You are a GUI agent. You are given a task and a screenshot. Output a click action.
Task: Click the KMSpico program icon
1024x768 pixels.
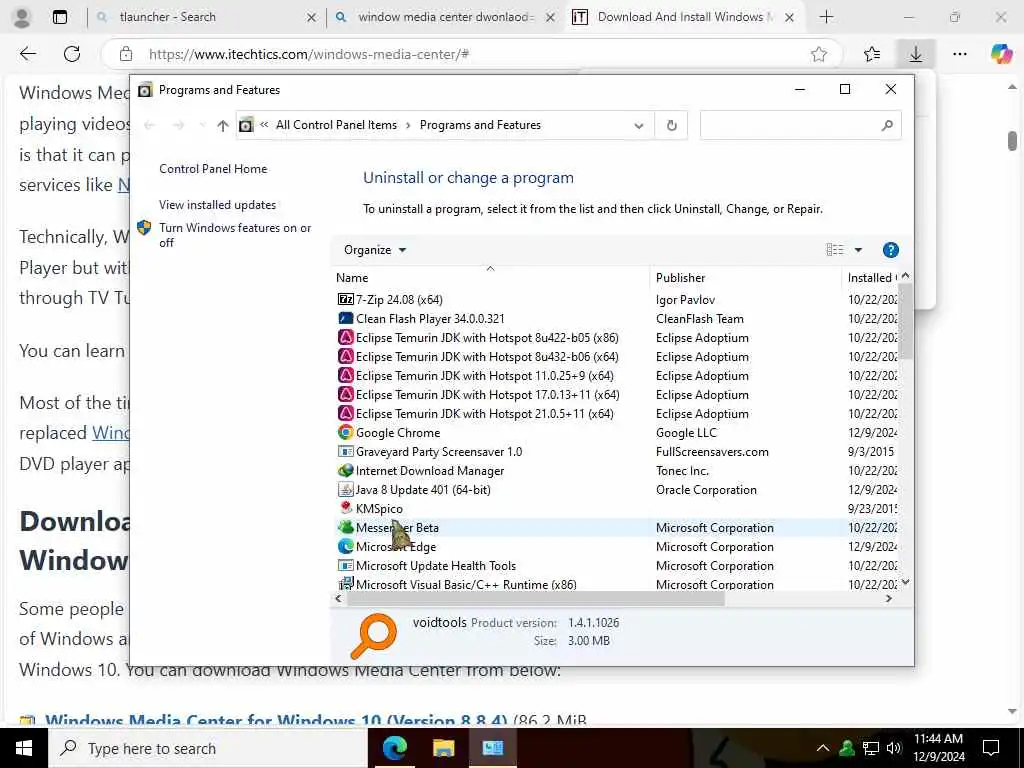(345, 508)
